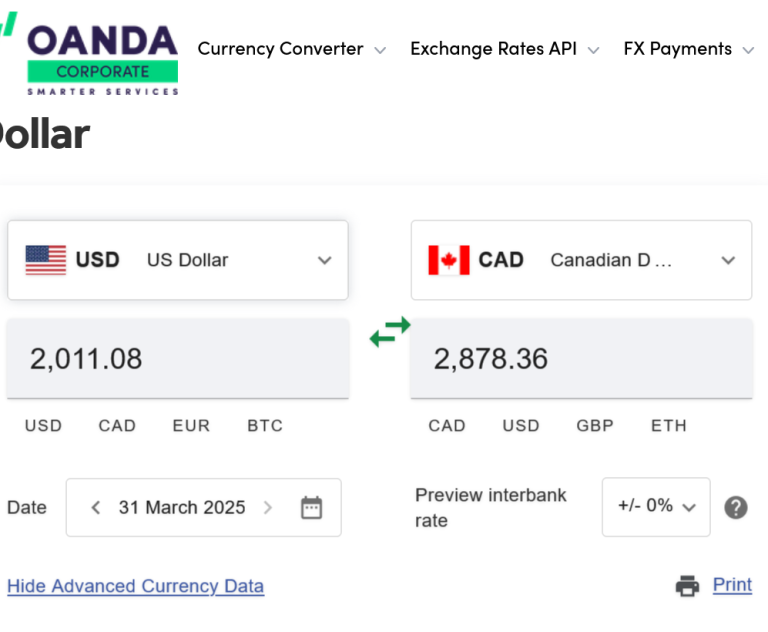Screen dimensions: 768x632
Task: Click the interbank rate help question mark
Action: click(x=736, y=507)
